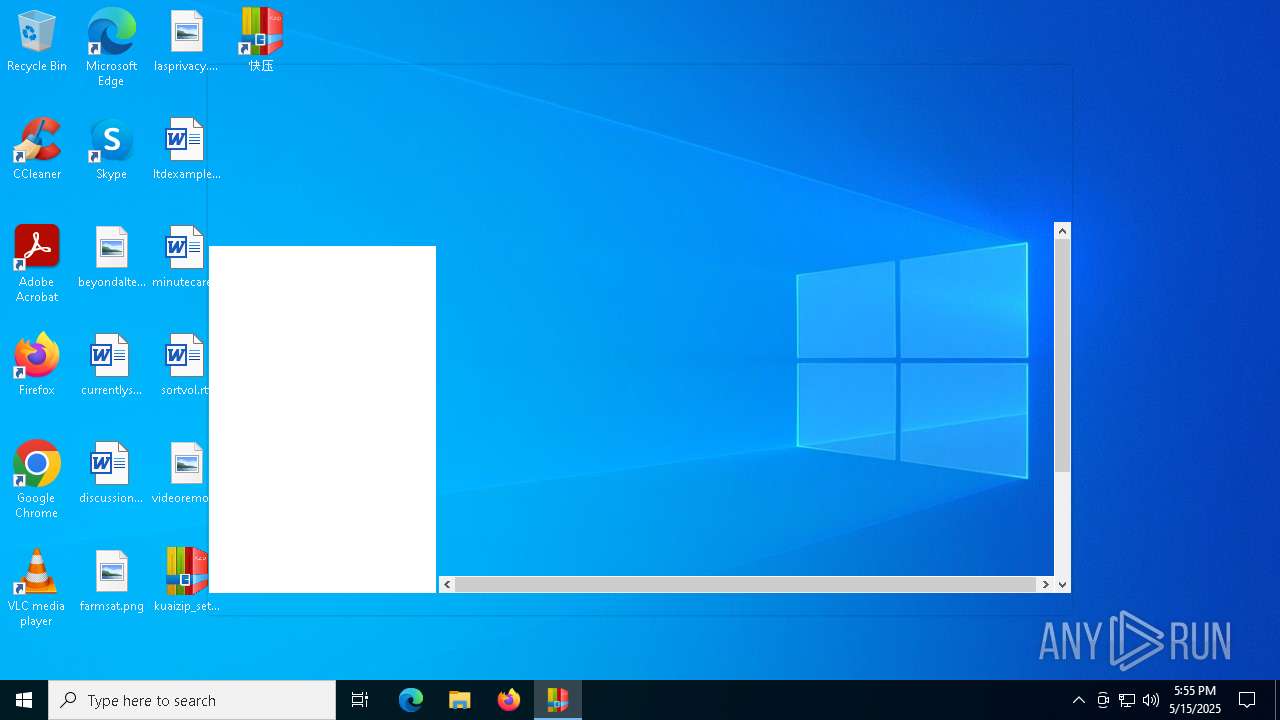Open the Recycle Bin desktop icon
Viewport: 1280px width, 720px height.
coord(37,40)
